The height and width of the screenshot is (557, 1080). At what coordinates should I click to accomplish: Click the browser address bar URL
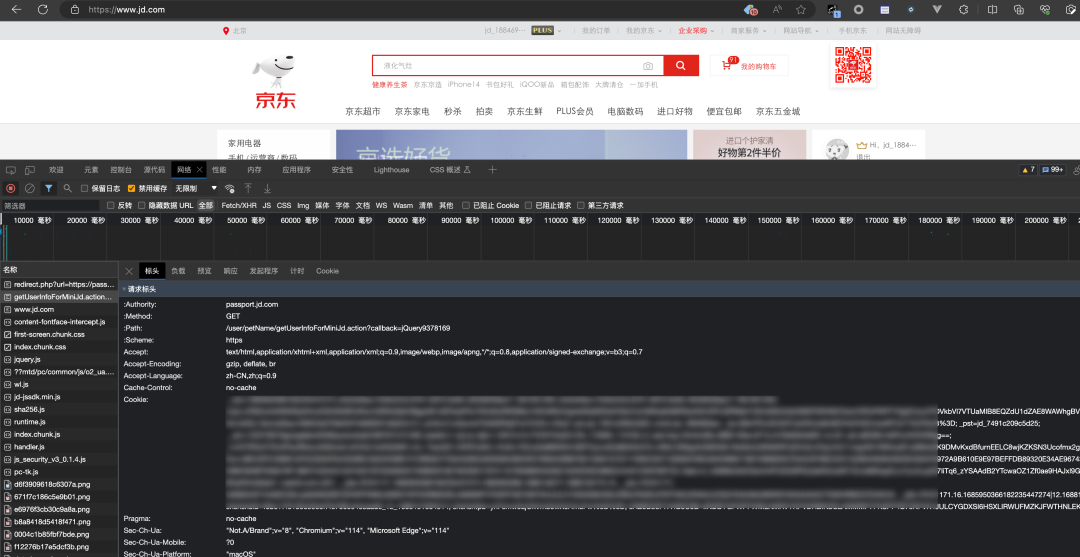click(126, 10)
